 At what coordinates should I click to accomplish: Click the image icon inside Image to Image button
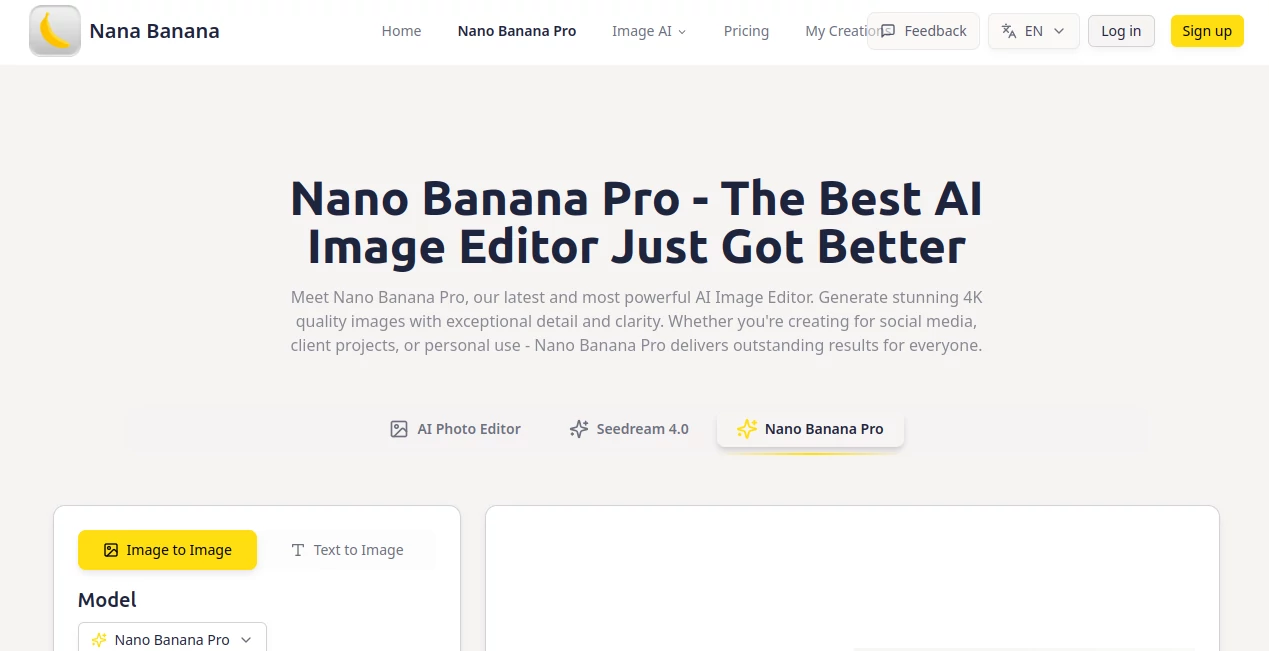click(110, 550)
